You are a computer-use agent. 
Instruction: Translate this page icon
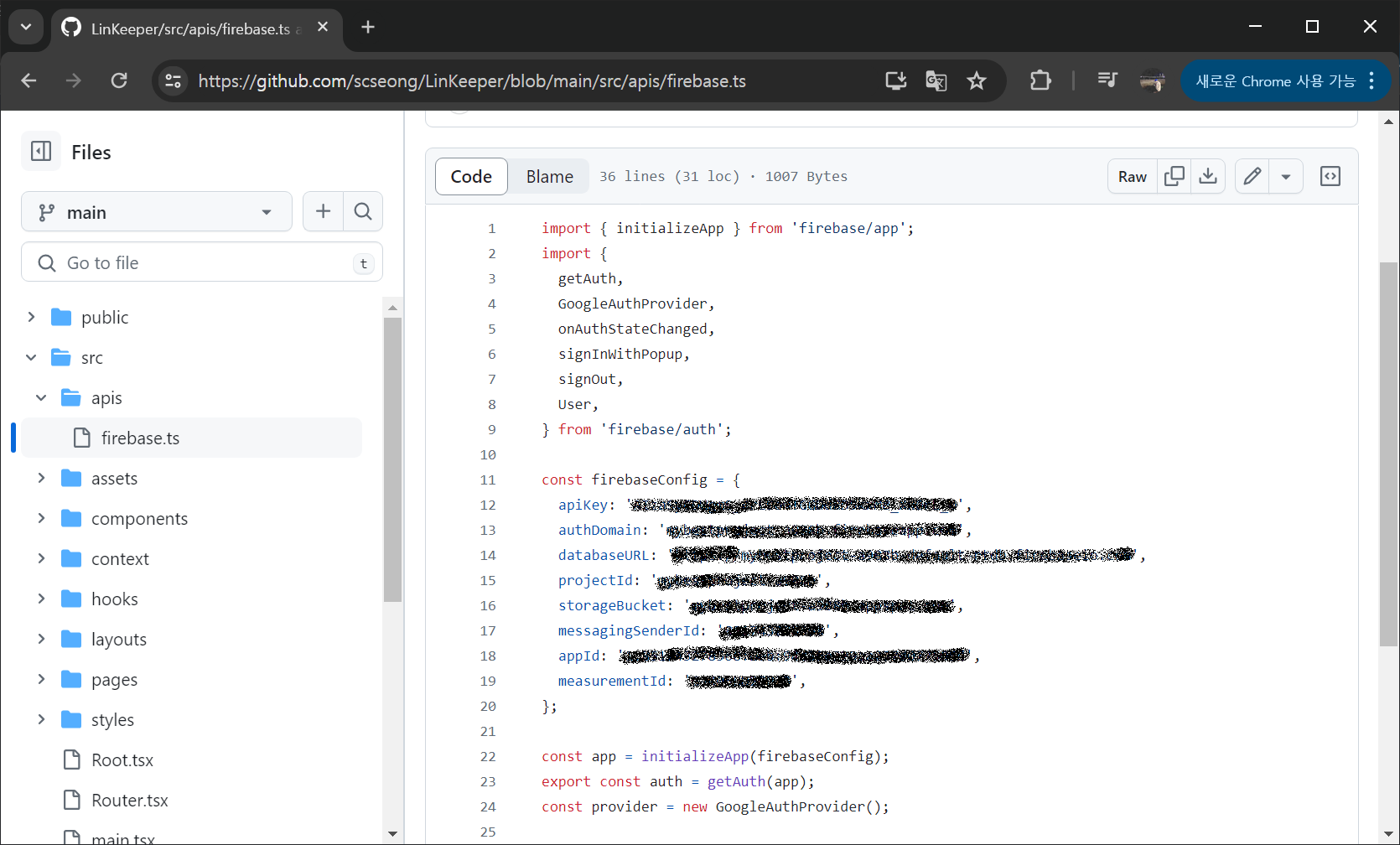(936, 80)
